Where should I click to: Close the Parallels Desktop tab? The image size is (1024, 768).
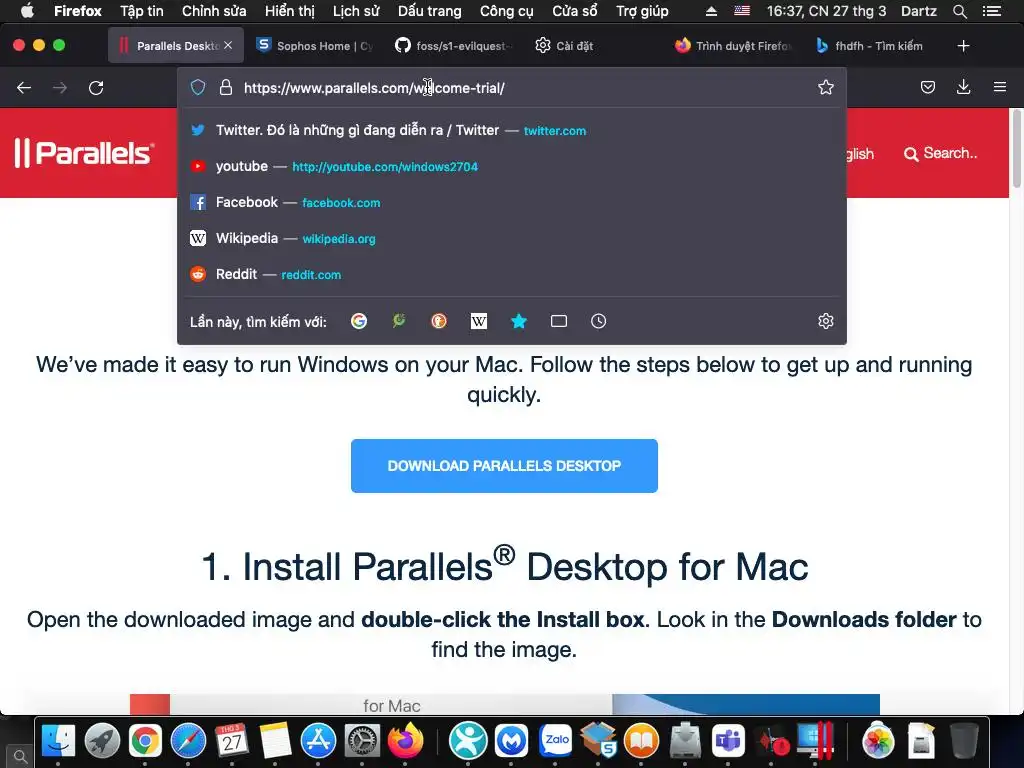228,46
